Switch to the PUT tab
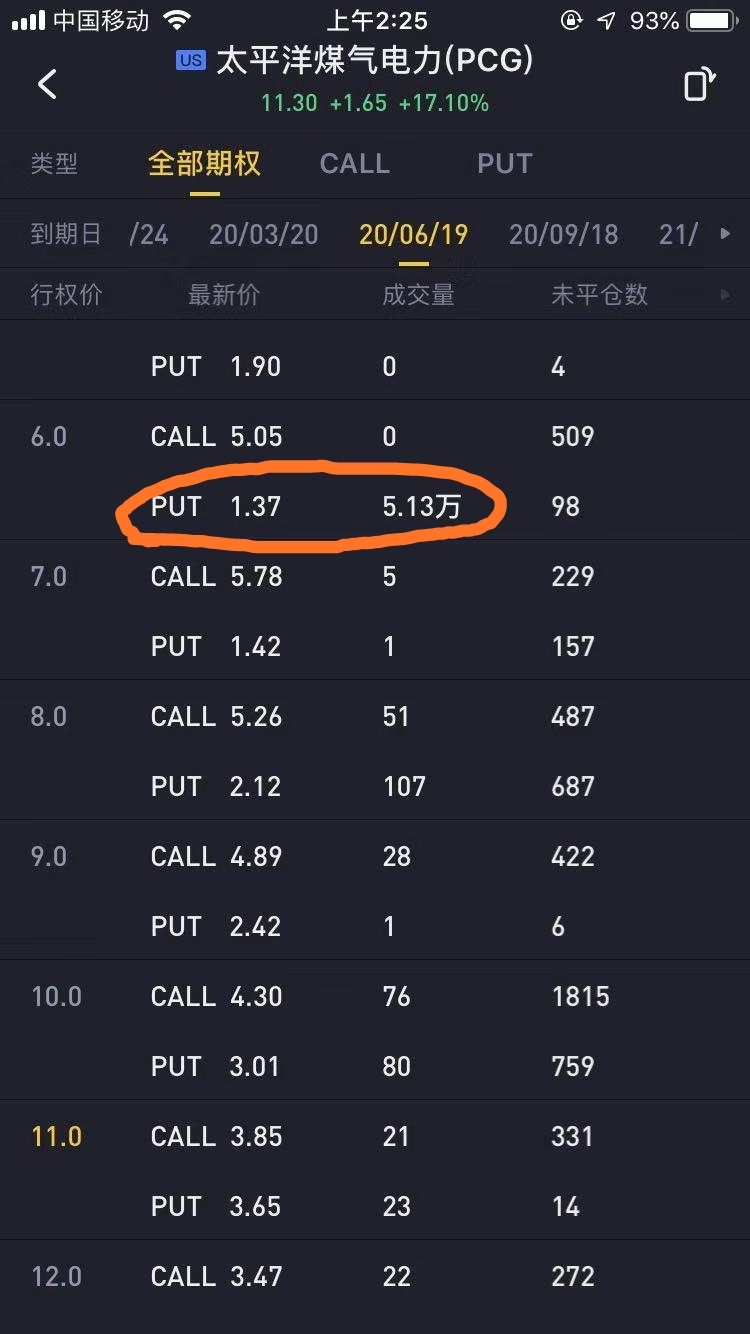This screenshot has height=1334, width=750. (x=504, y=164)
